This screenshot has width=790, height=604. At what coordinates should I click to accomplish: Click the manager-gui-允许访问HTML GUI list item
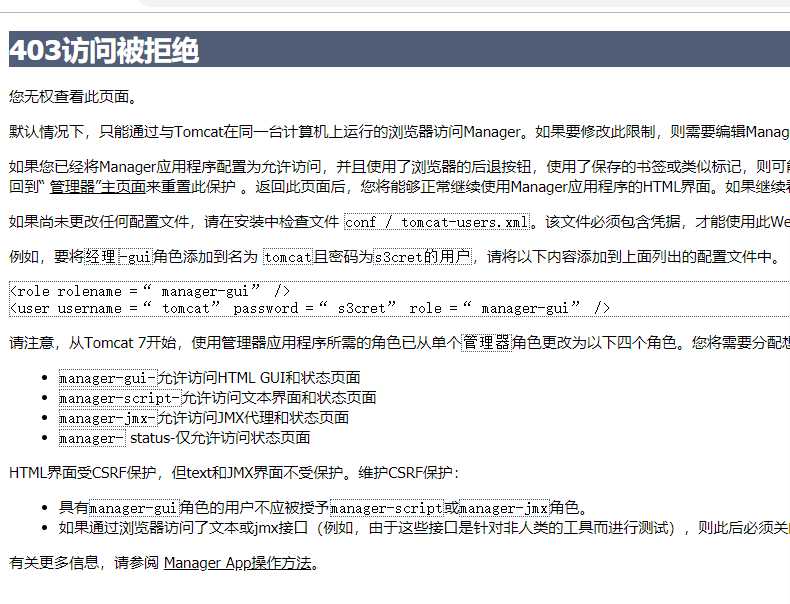pyautogui.click(x=210, y=377)
